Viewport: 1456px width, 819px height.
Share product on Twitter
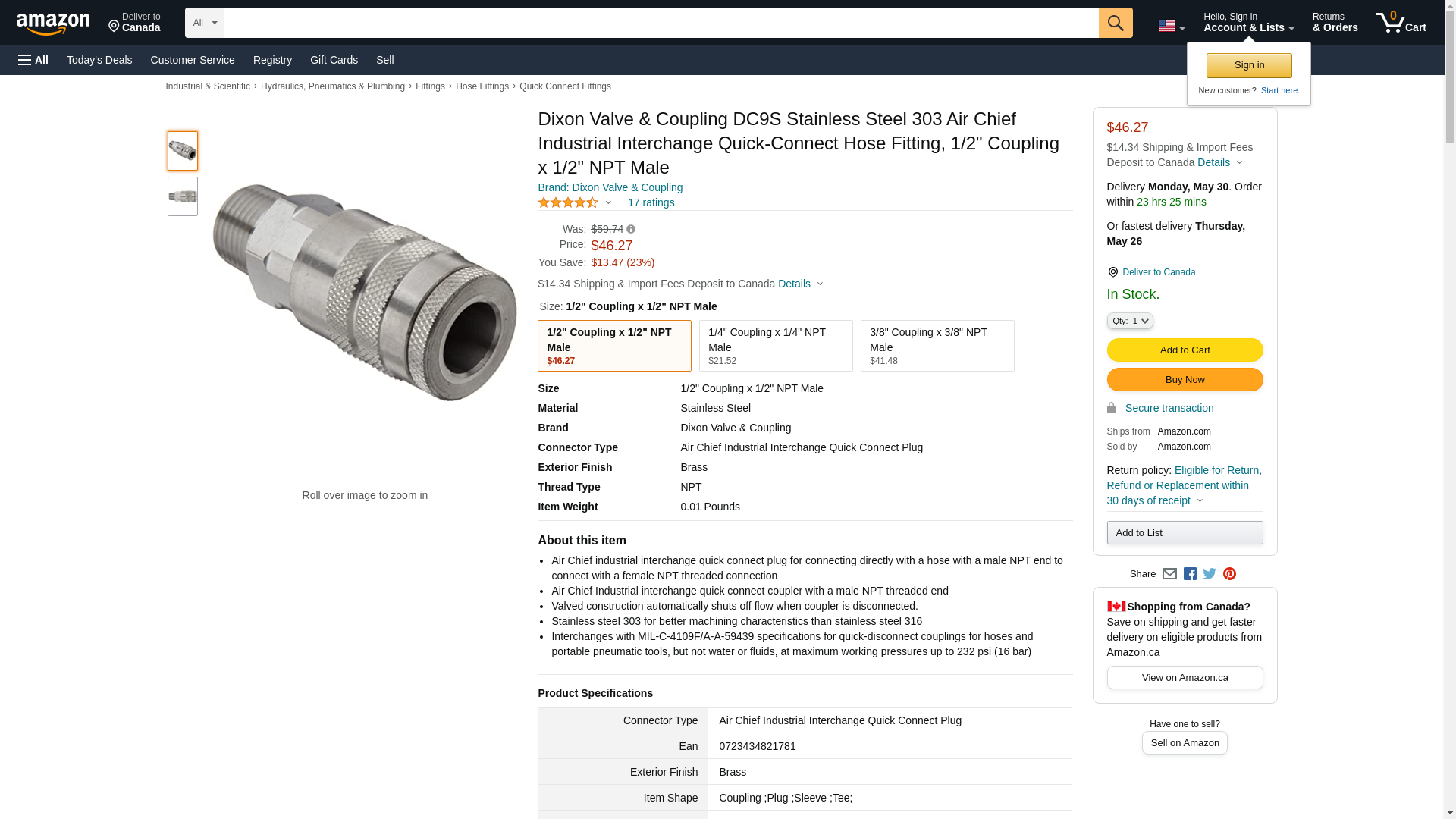click(1210, 574)
